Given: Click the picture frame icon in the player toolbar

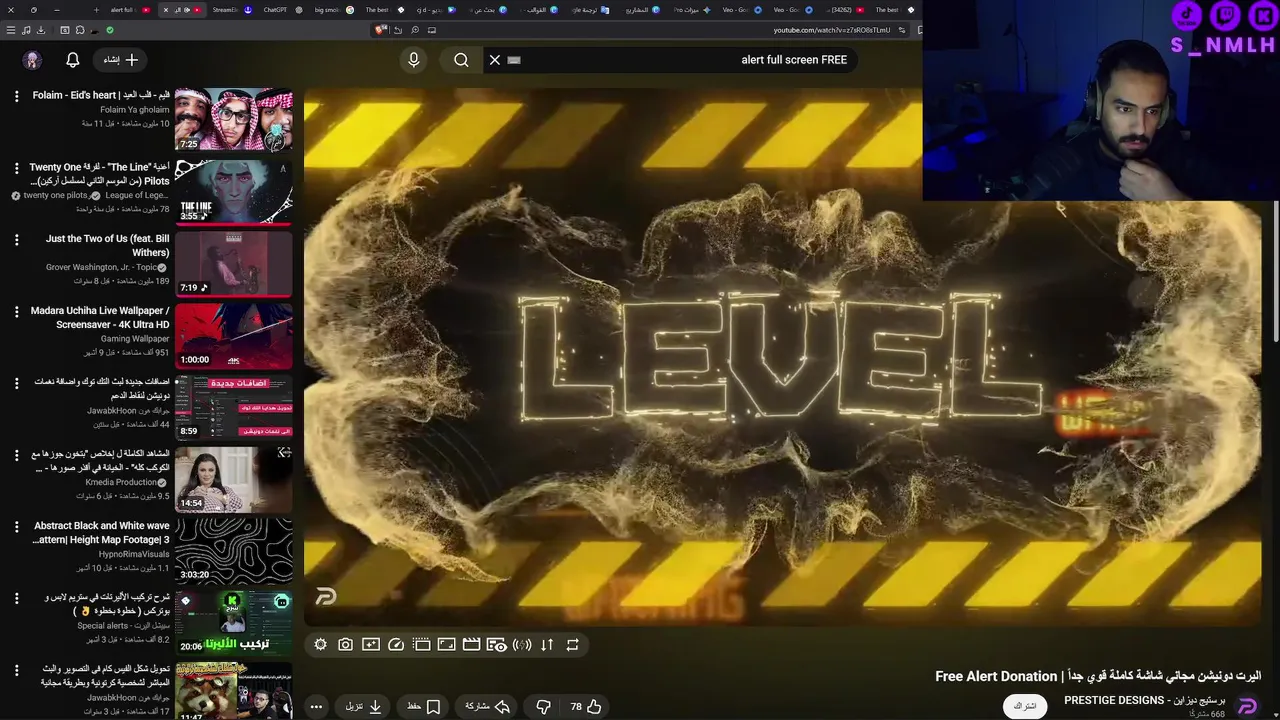Looking at the screenshot, I should point(446,645).
